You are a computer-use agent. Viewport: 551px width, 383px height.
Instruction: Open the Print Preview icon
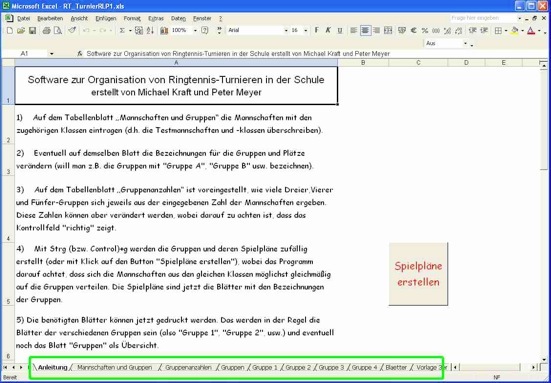pyautogui.click(x=58, y=31)
